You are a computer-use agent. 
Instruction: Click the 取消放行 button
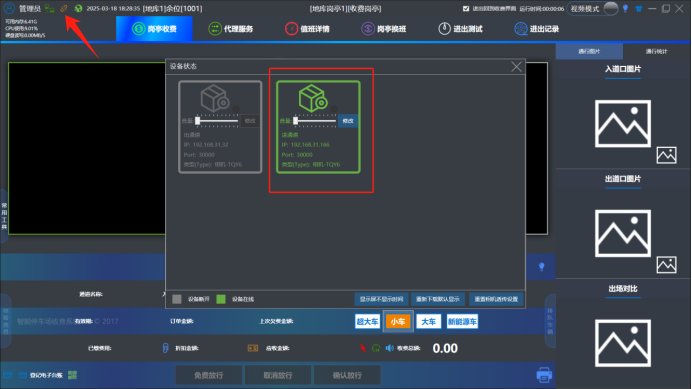pos(278,375)
